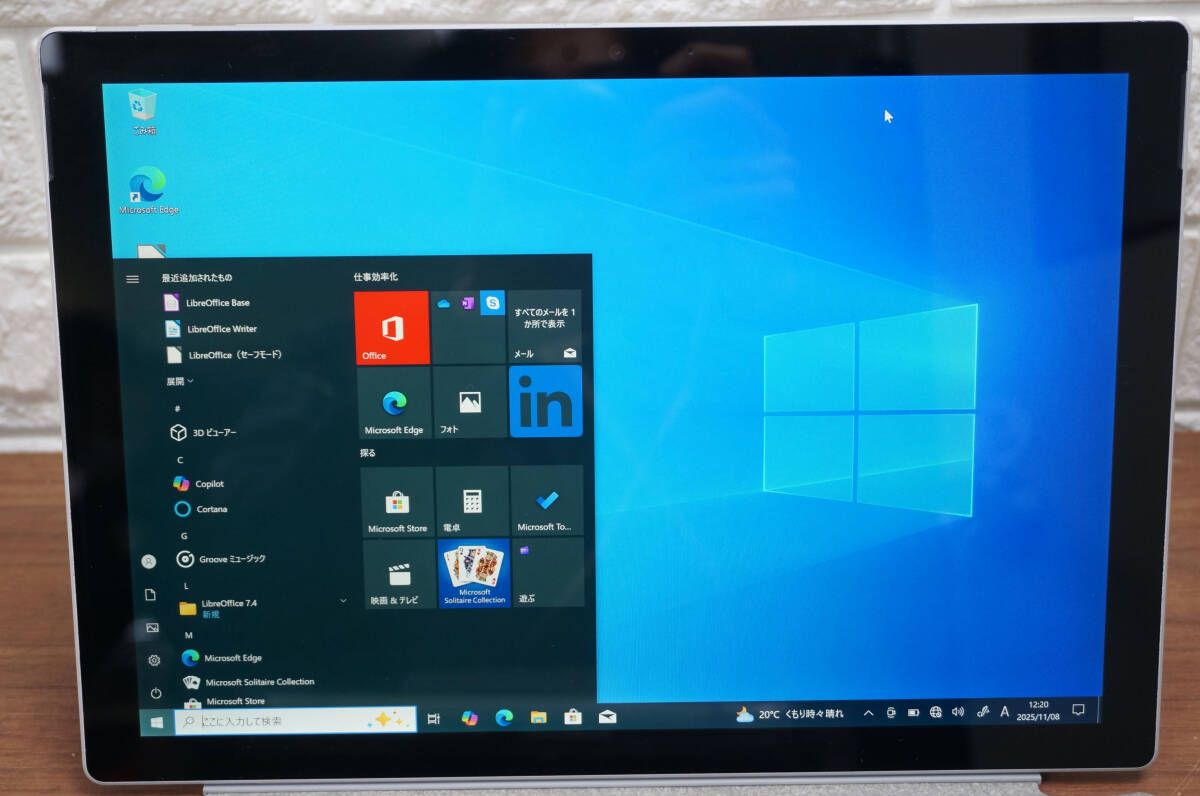The height and width of the screenshot is (796, 1200).
Task: Open the メール tile
Action: [x=545, y=326]
